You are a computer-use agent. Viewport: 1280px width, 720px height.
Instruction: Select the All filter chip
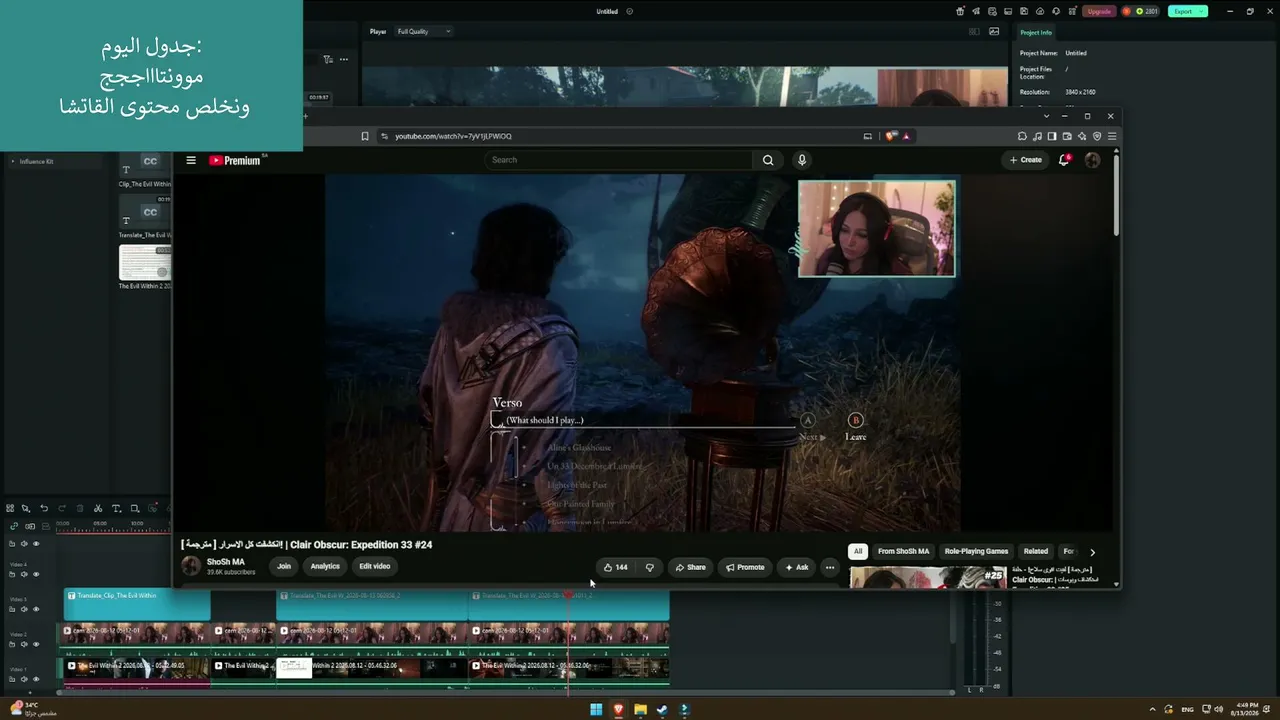[857, 551]
